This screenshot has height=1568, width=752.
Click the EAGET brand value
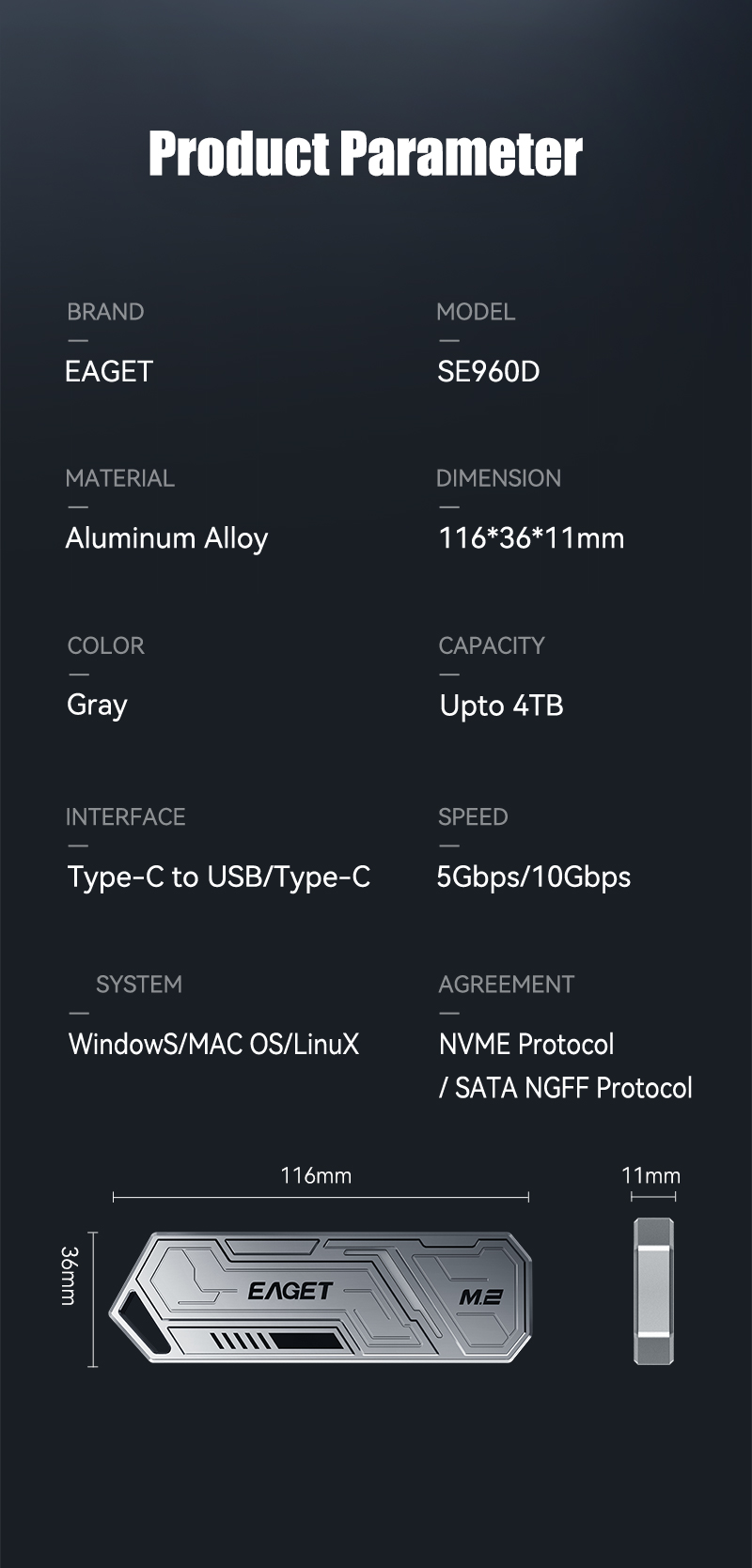(x=109, y=372)
